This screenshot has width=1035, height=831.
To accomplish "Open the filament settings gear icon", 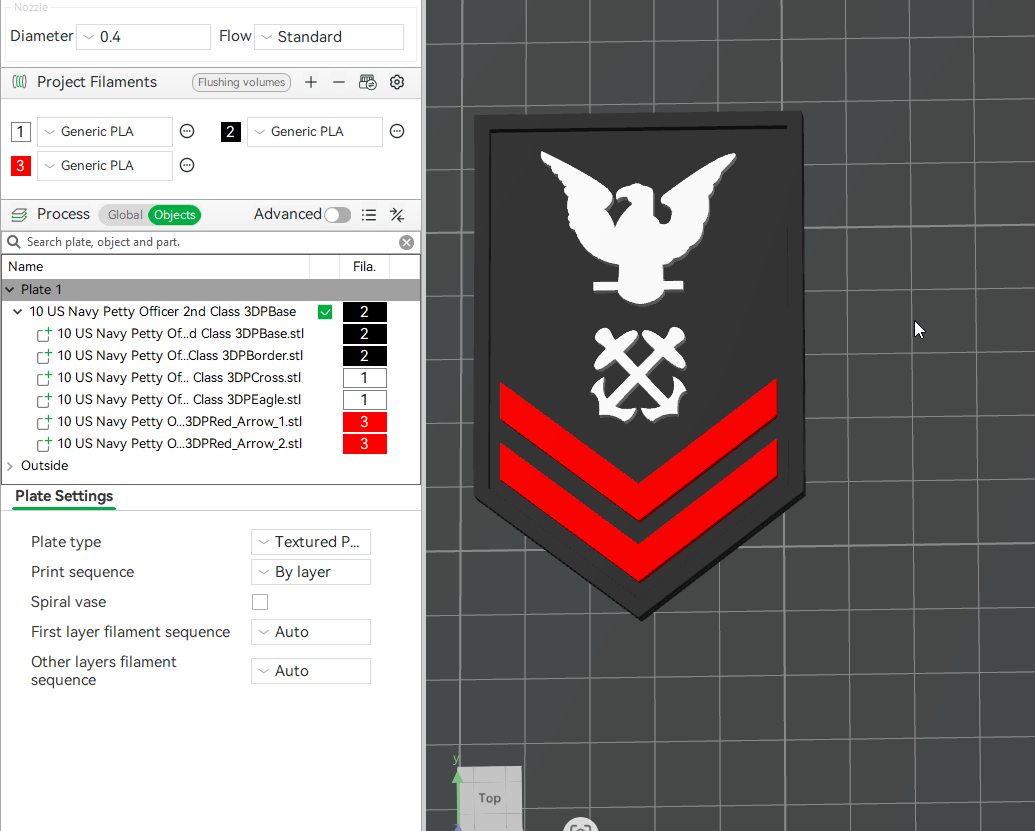I will 397,82.
